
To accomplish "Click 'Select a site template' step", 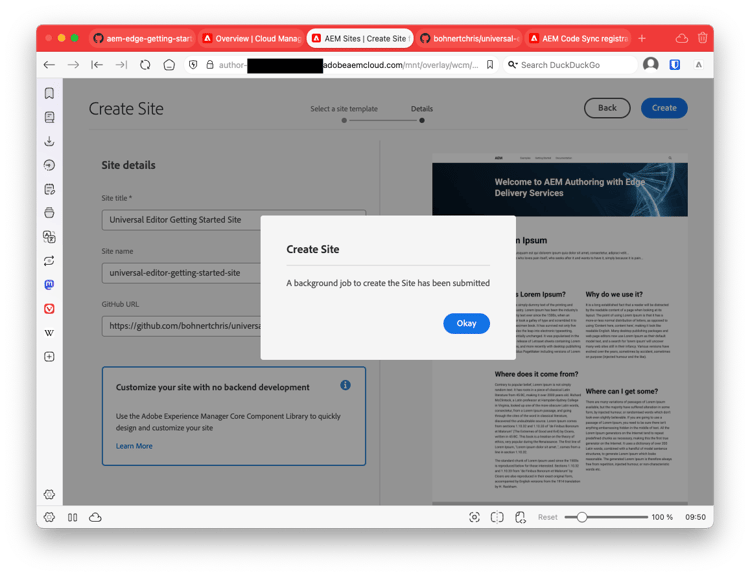I will [x=344, y=109].
